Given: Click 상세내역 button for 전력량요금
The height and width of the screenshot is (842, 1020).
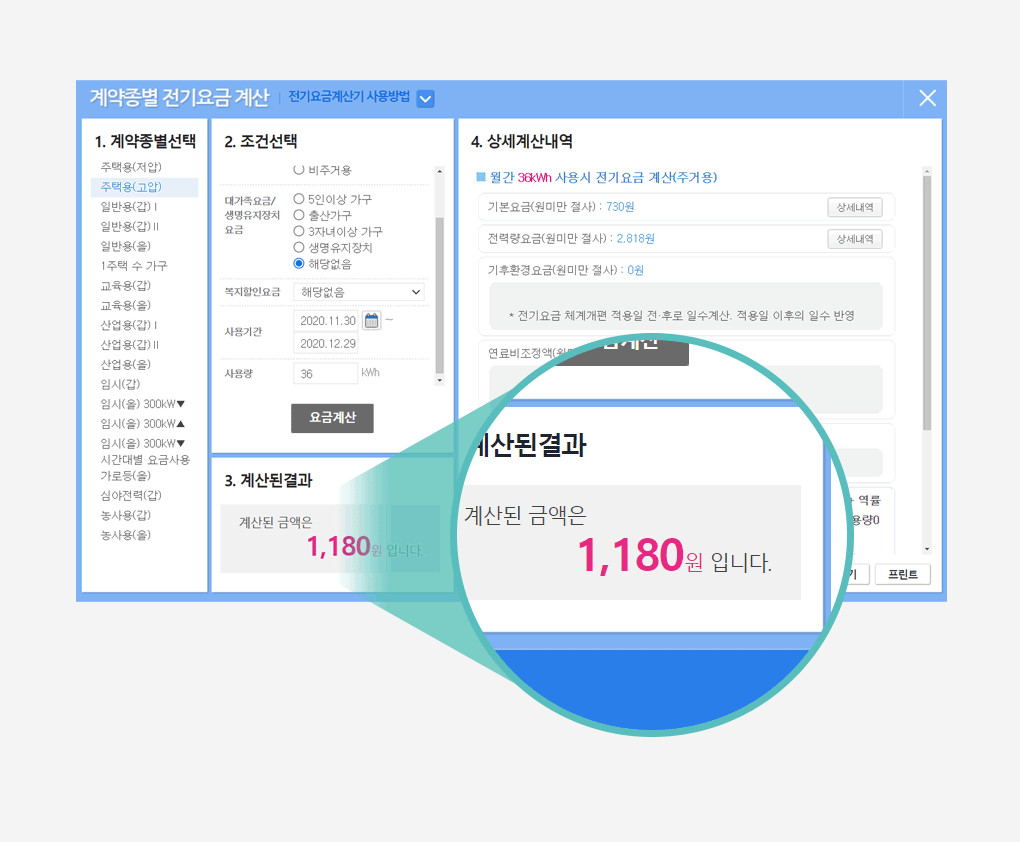Looking at the screenshot, I should 854,239.
